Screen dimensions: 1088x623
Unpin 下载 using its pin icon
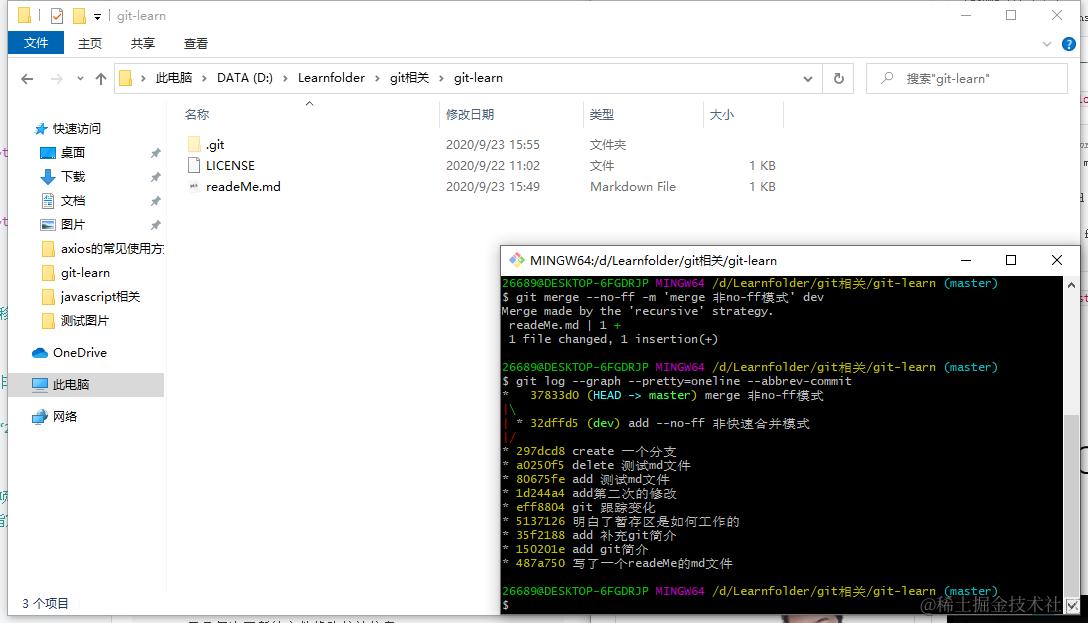pos(155,177)
